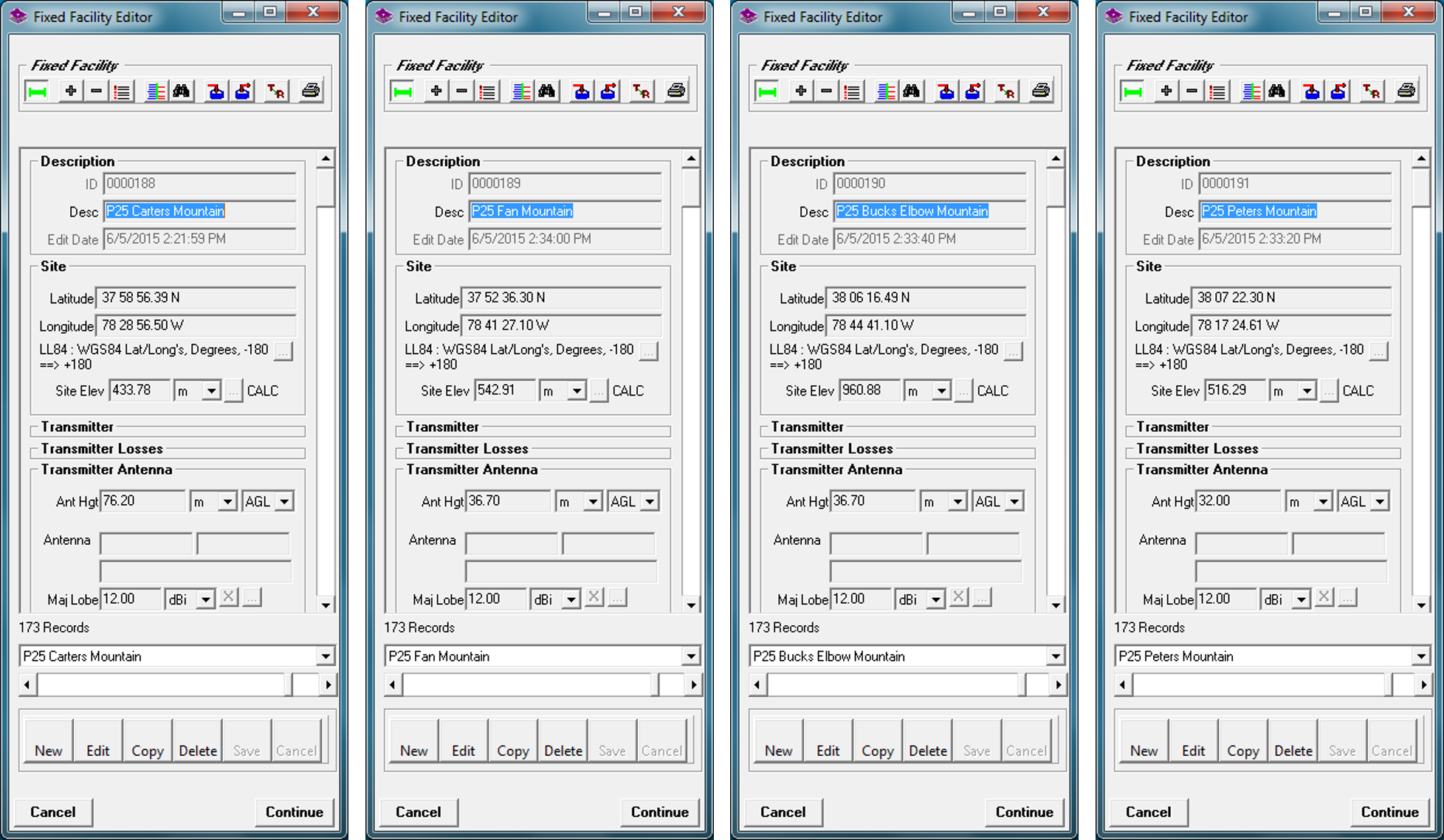Click minus remove icon in Carters Mountain window

(96, 92)
